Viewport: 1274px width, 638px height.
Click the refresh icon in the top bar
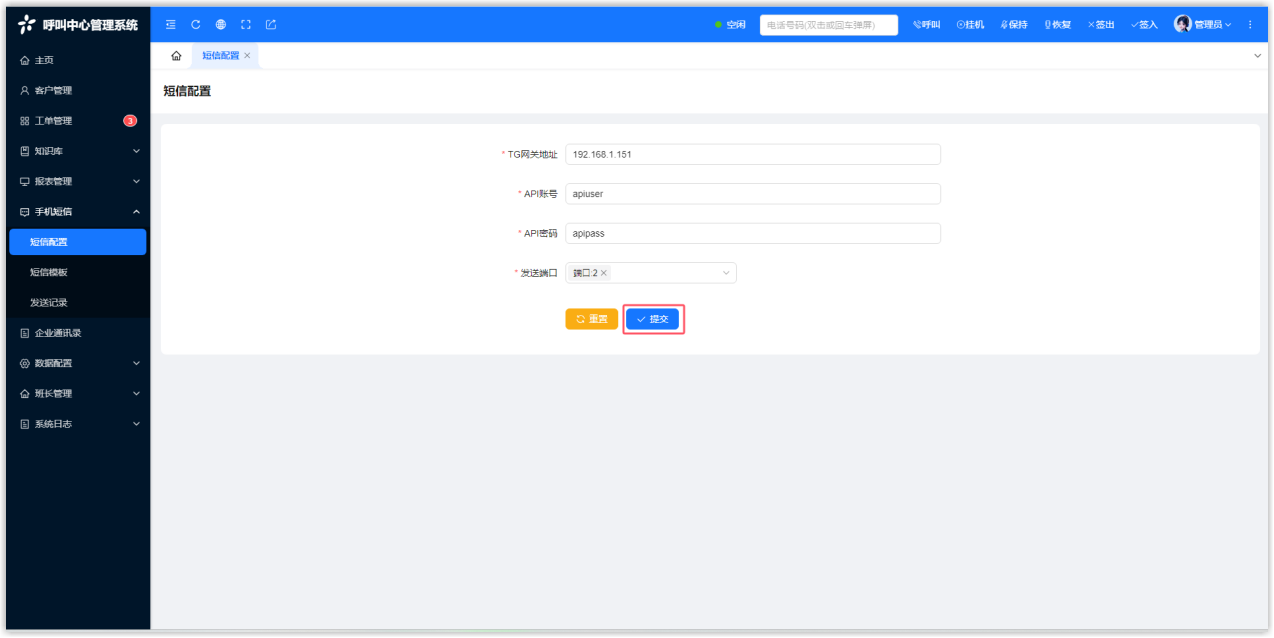click(196, 25)
